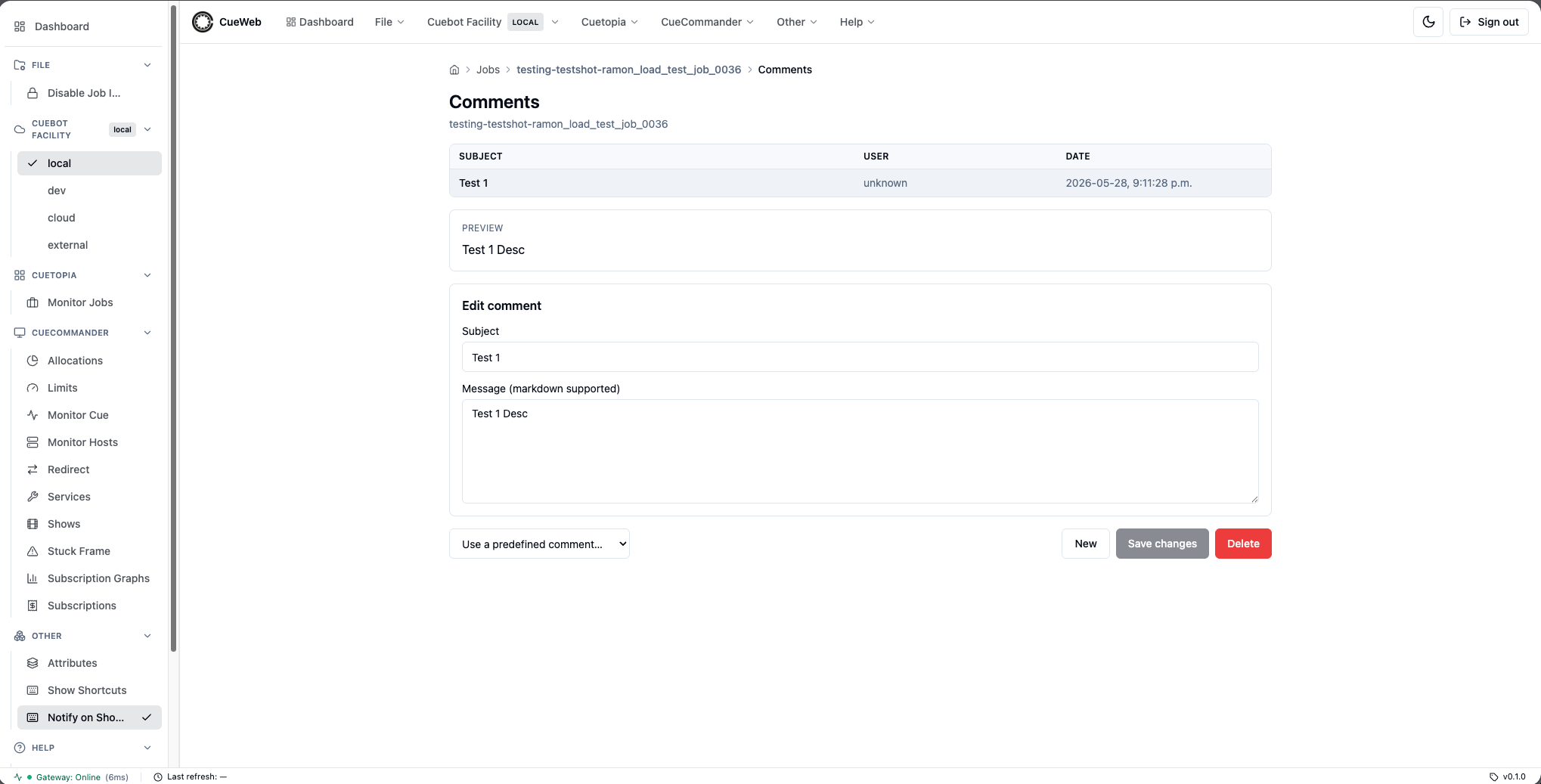Screen dimensions: 1541x784
Task: Click the Subscriptions receipt icon
Action: 33,606
